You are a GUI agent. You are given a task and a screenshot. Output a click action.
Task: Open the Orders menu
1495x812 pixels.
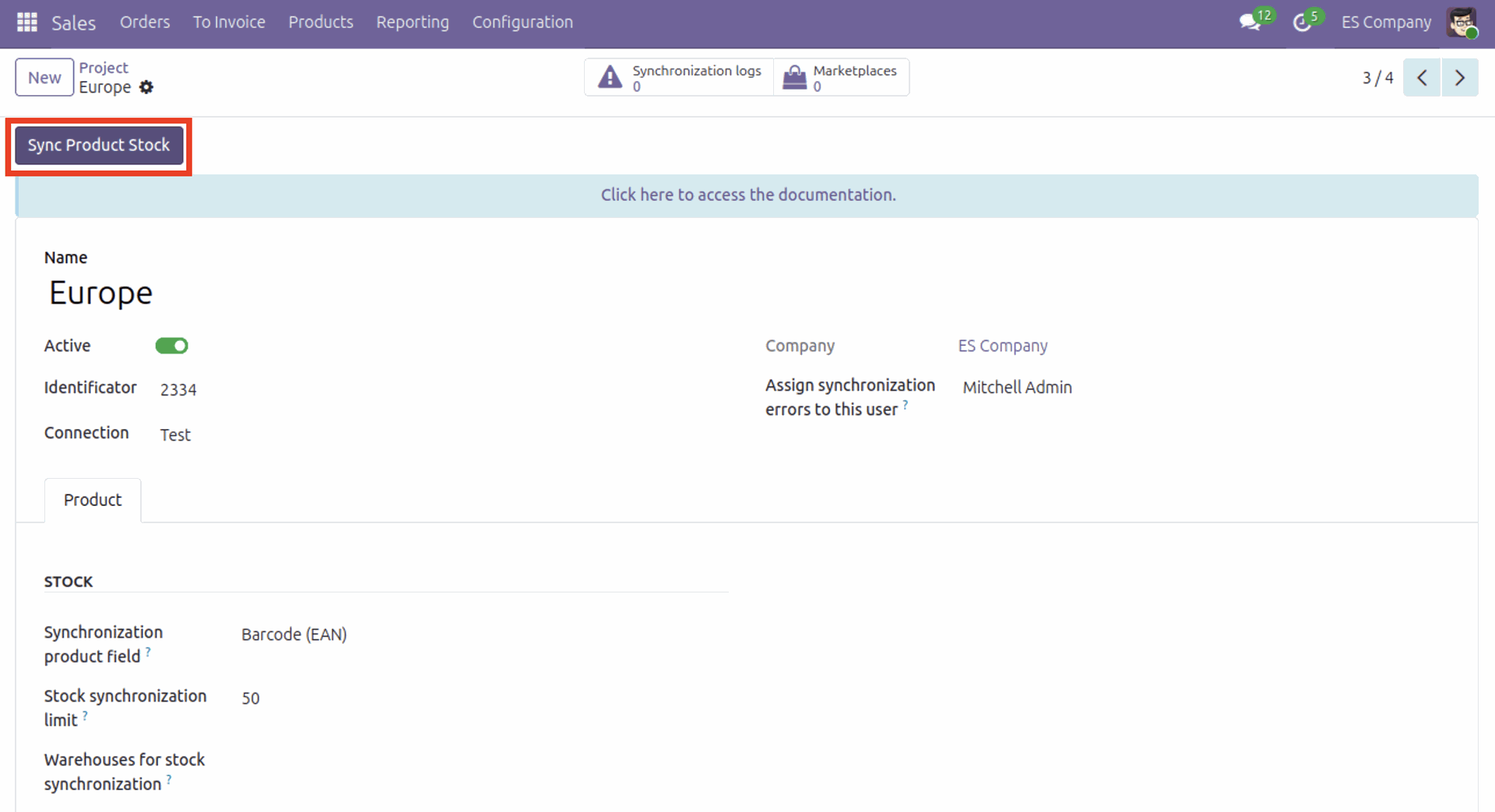145,23
